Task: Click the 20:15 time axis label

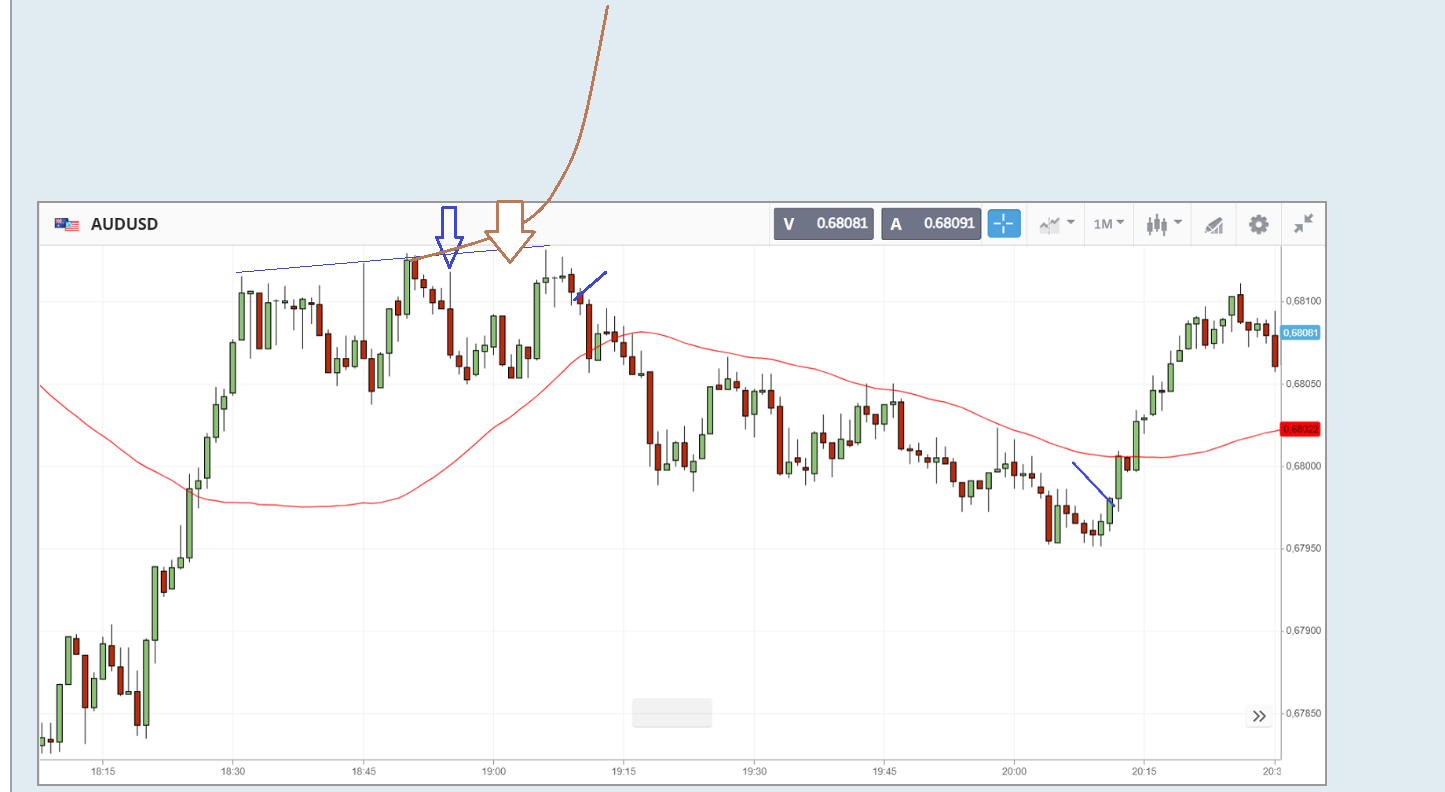Action: (x=1144, y=772)
